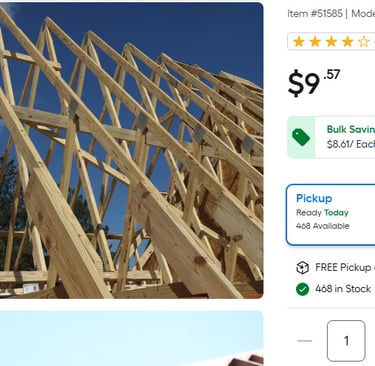Click the Ready Today availability text

322,213
